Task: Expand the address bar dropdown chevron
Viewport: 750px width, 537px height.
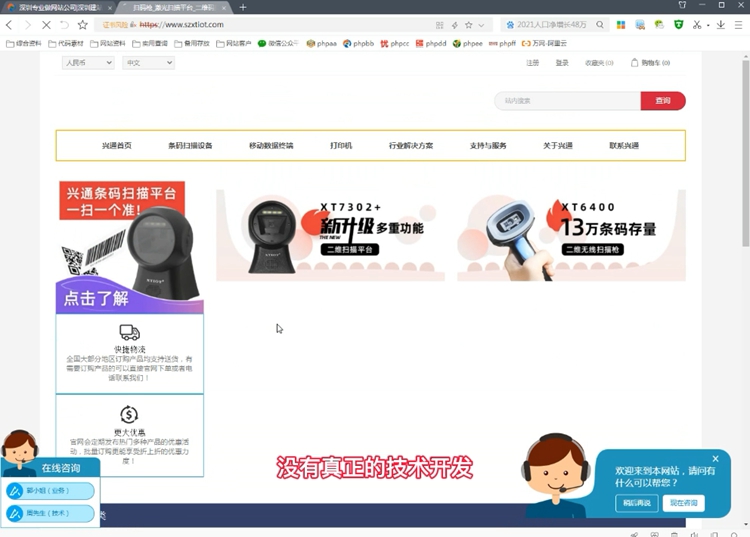Action: click(481, 25)
